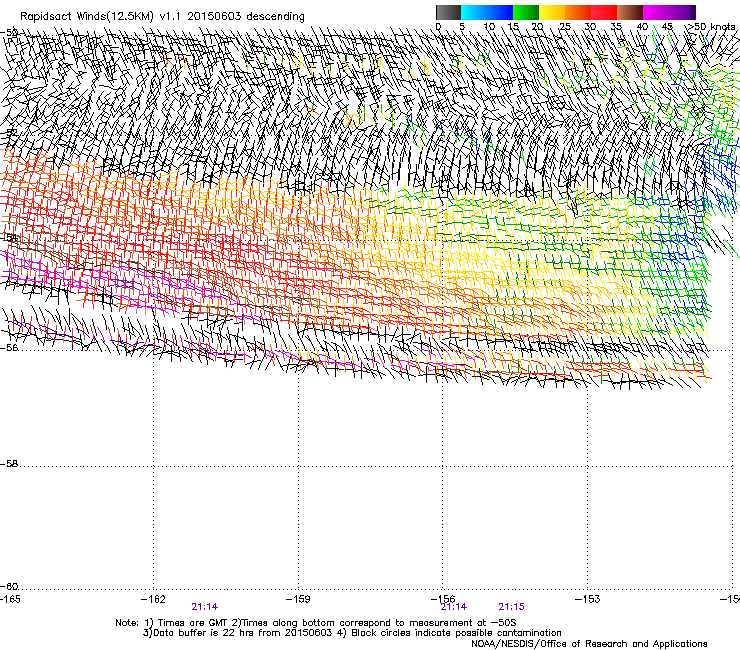Click the purple 45-50 knots legend swatch
This screenshot has height=650, width=740.
[682, 12]
